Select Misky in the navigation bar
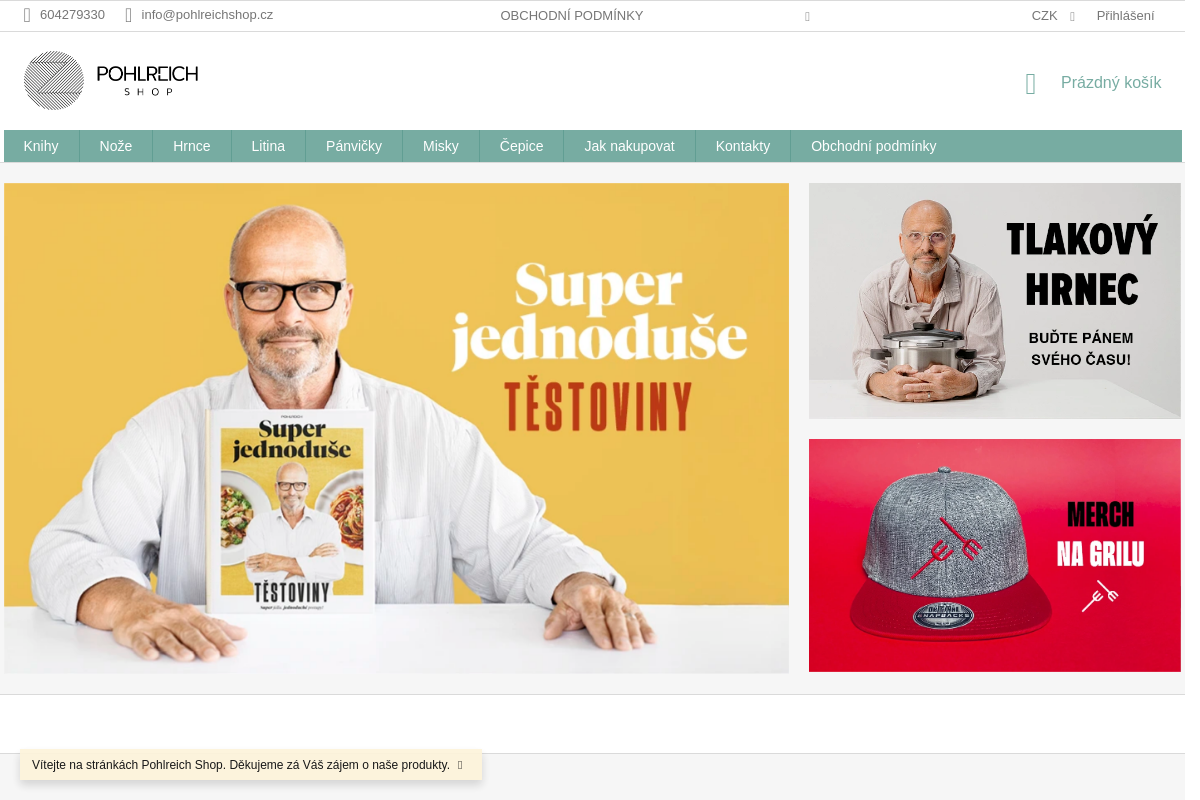The height and width of the screenshot is (800, 1200). coord(441,146)
